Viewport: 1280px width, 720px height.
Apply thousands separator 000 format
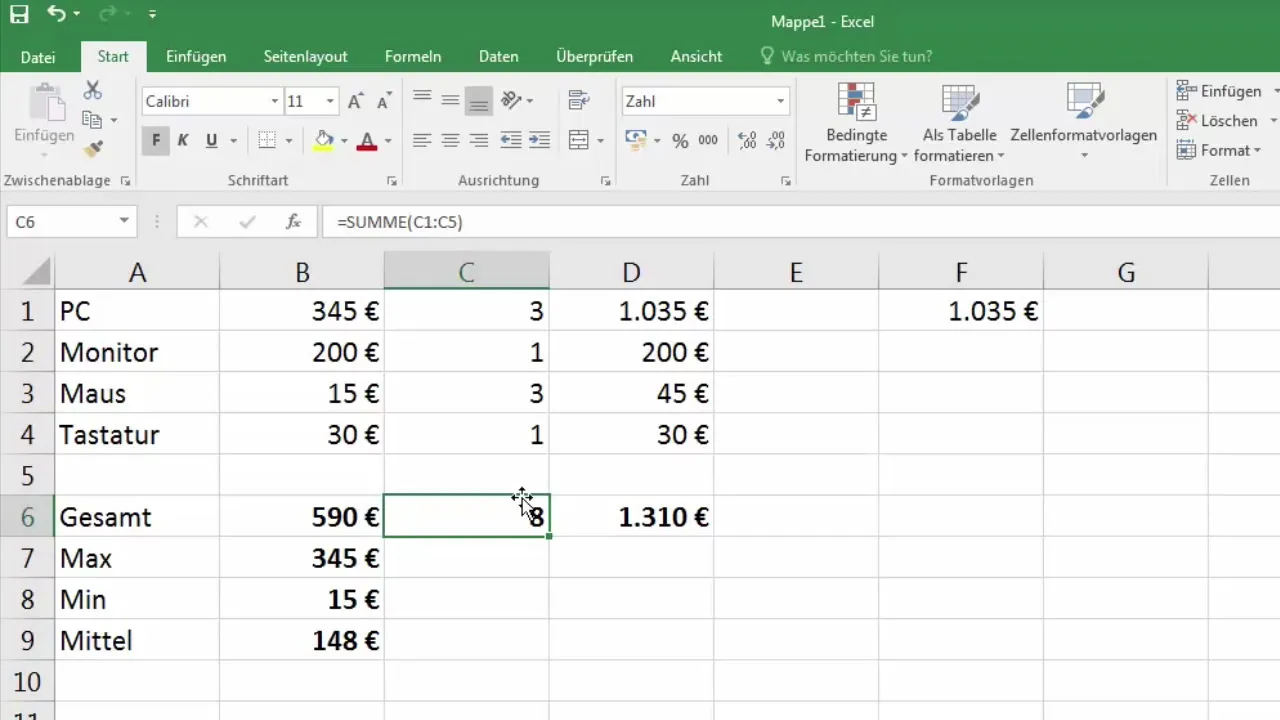pos(708,141)
